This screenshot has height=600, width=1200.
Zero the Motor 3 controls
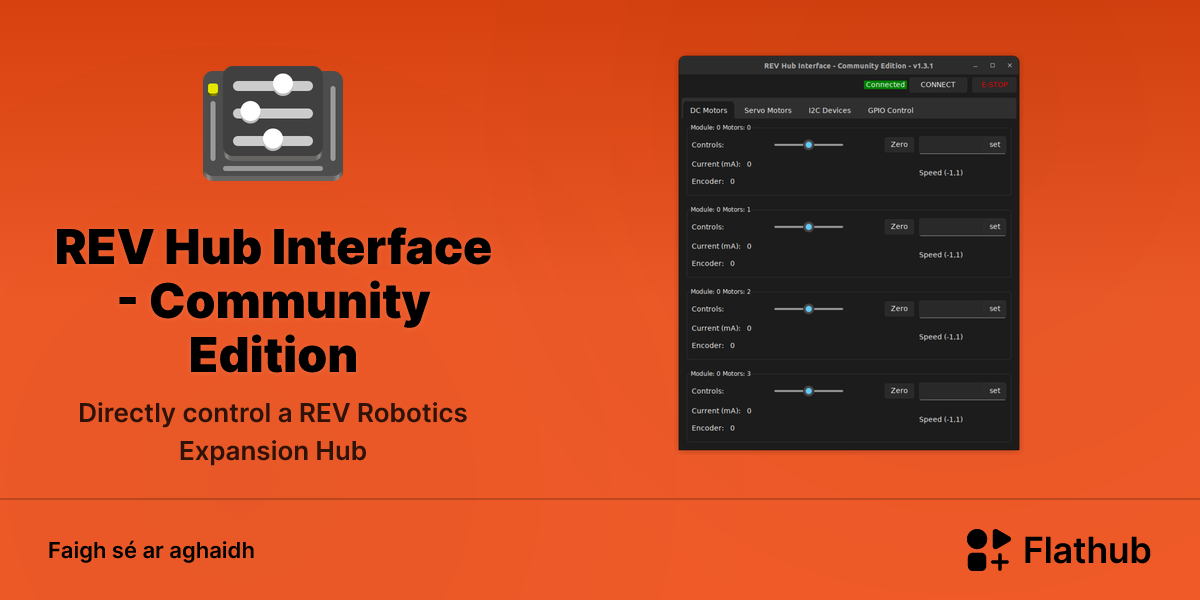[x=899, y=391]
